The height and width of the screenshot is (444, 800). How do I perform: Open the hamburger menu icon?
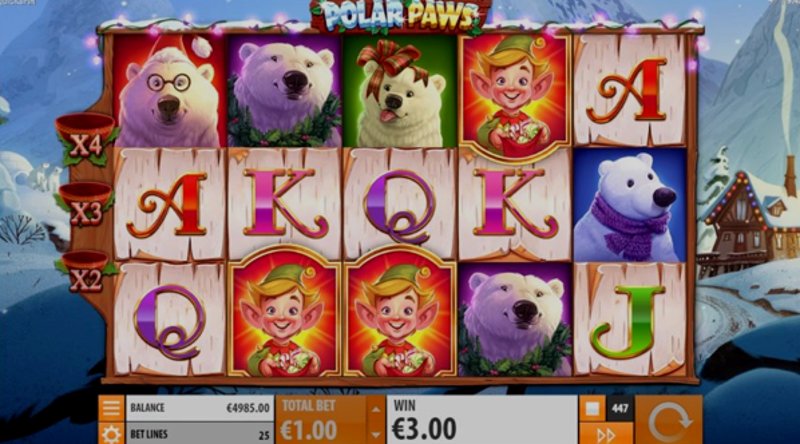coord(111,408)
